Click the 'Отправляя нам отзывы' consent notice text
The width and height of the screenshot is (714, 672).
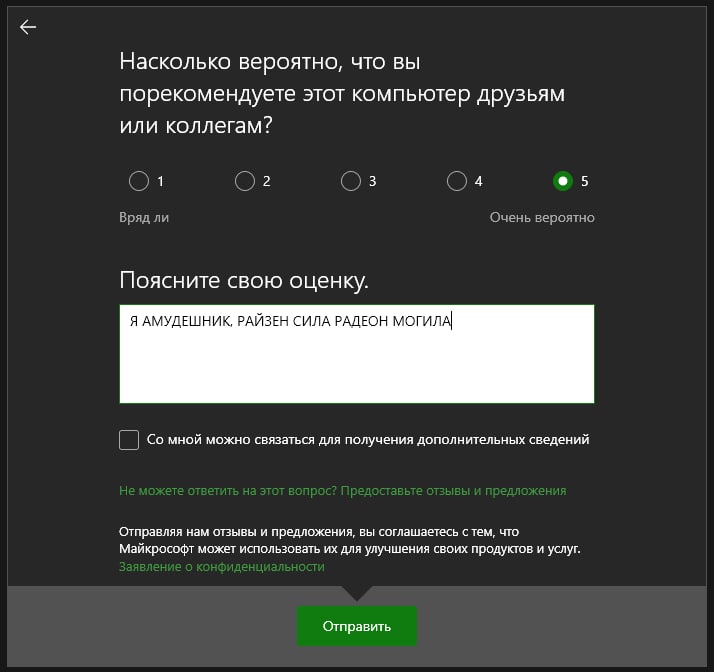(350, 540)
